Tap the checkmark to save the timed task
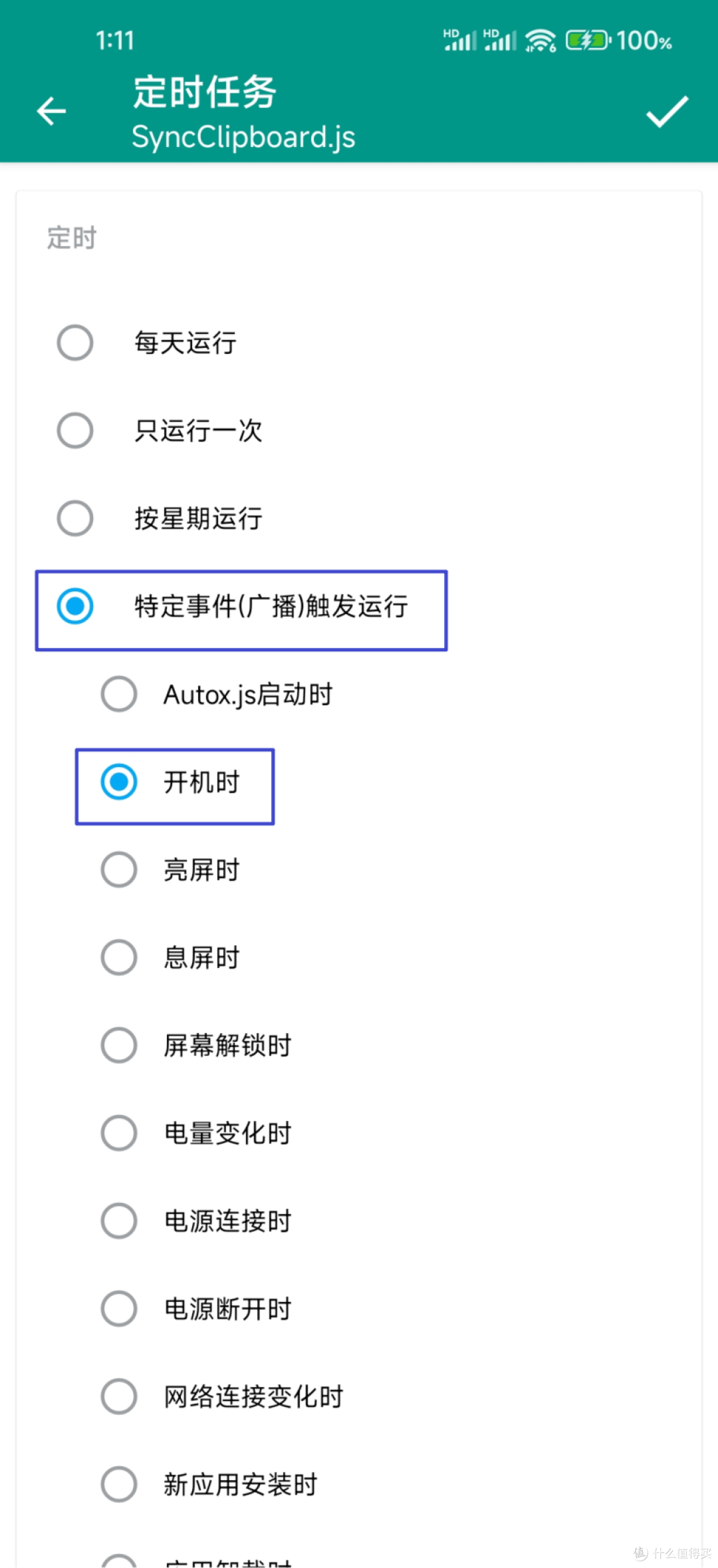The height and width of the screenshot is (1568, 718). pyautogui.click(x=667, y=113)
